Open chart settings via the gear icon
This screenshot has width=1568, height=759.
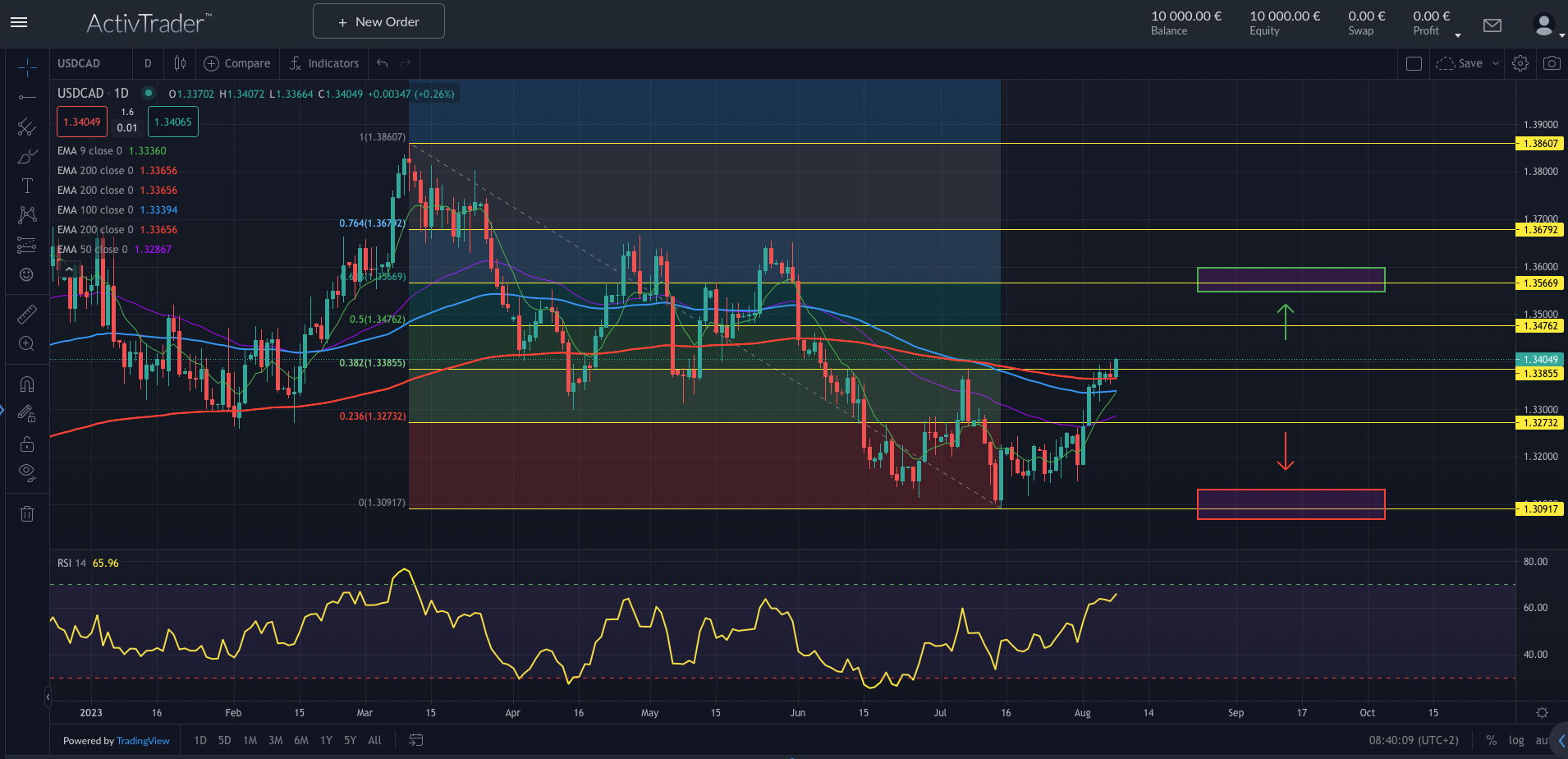[x=1520, y=63]
